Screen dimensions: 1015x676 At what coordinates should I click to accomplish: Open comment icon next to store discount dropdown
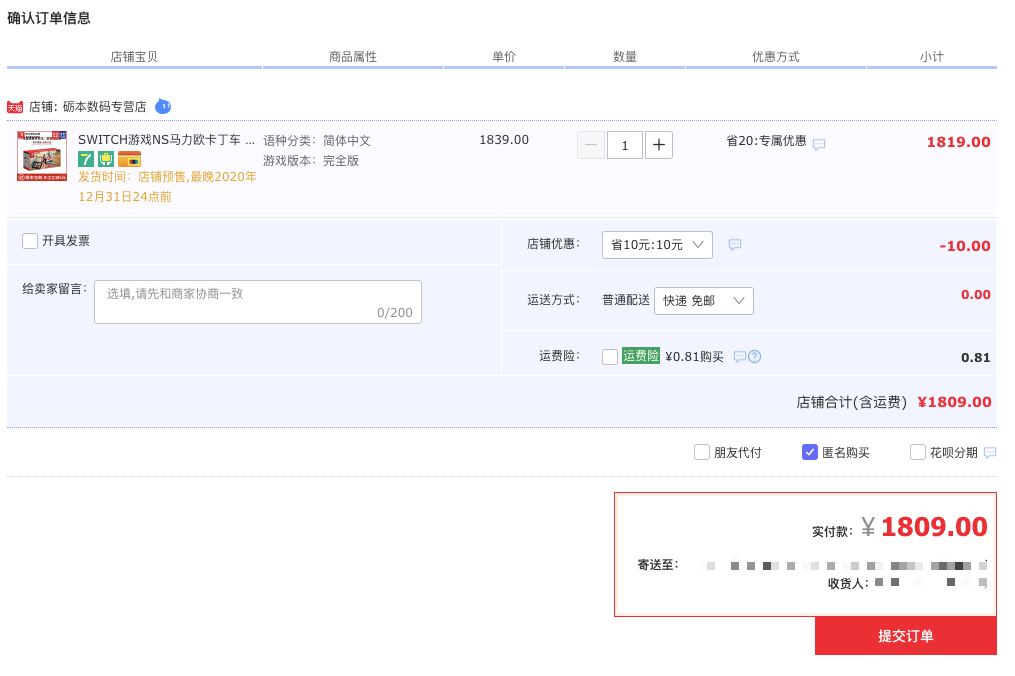[x=735, y=245]
